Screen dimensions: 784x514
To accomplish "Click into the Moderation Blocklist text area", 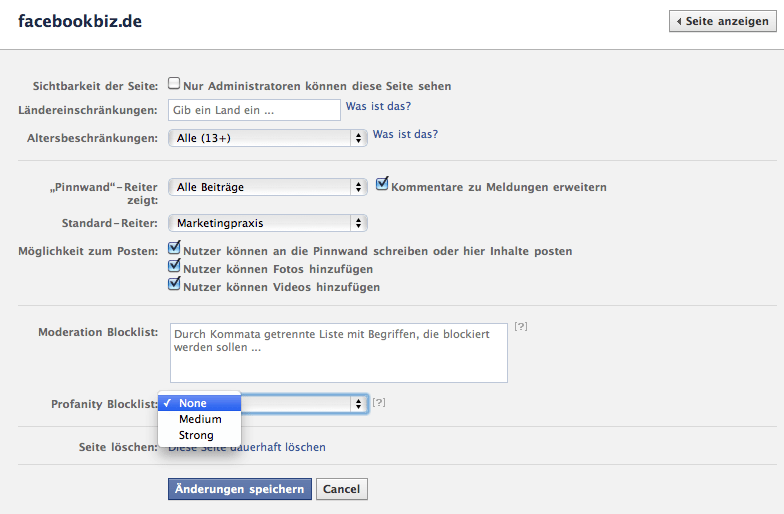I will (x=338, y=353).
